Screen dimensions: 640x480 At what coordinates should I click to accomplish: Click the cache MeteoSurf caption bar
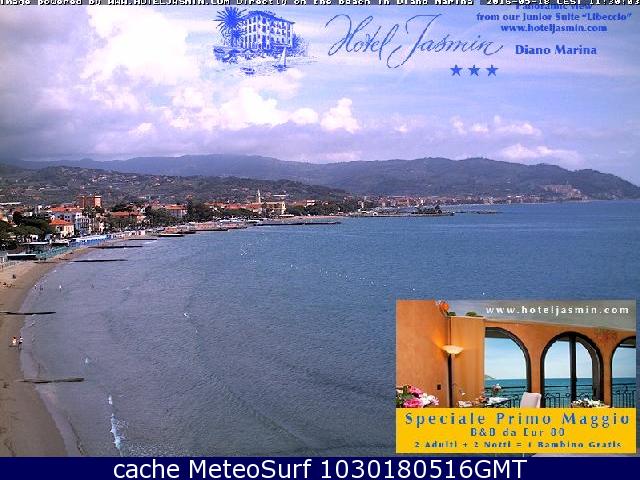point(320,469)
